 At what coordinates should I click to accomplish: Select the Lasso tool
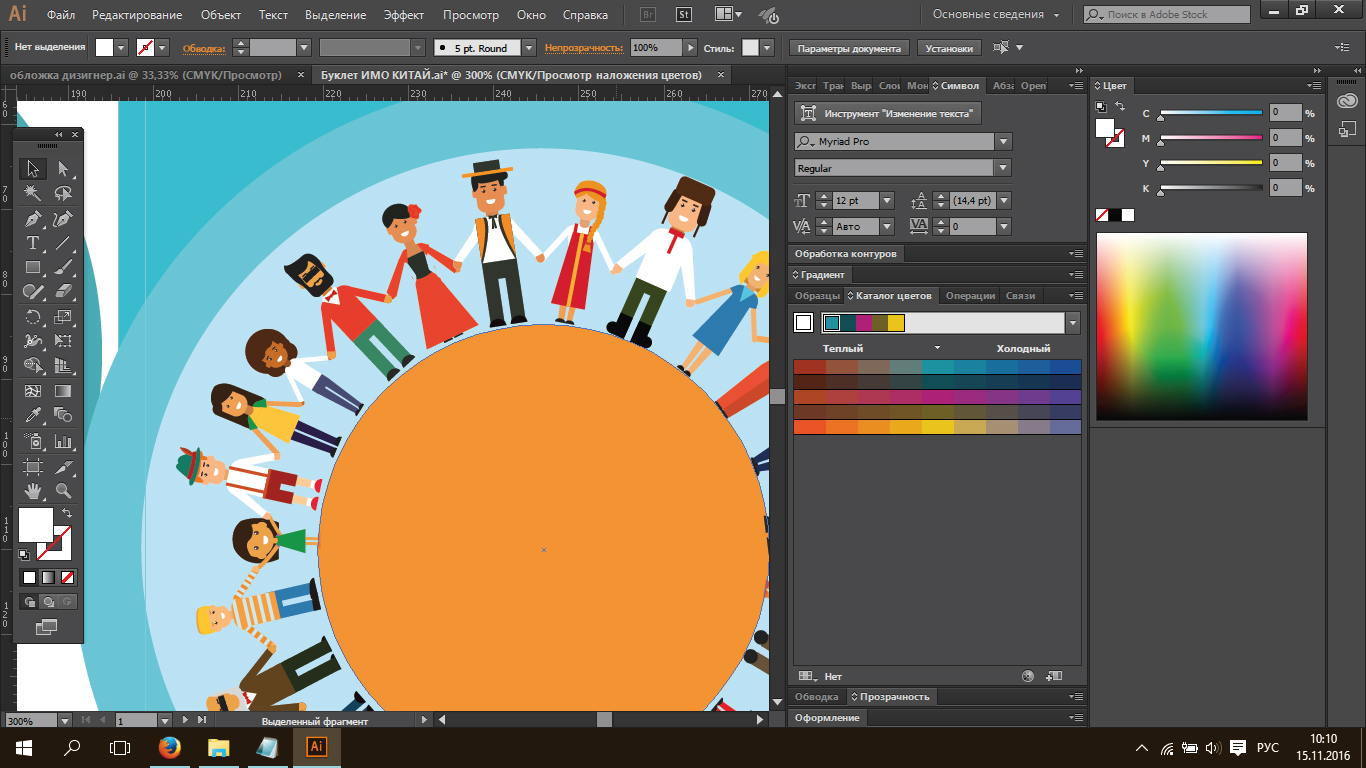63,193
